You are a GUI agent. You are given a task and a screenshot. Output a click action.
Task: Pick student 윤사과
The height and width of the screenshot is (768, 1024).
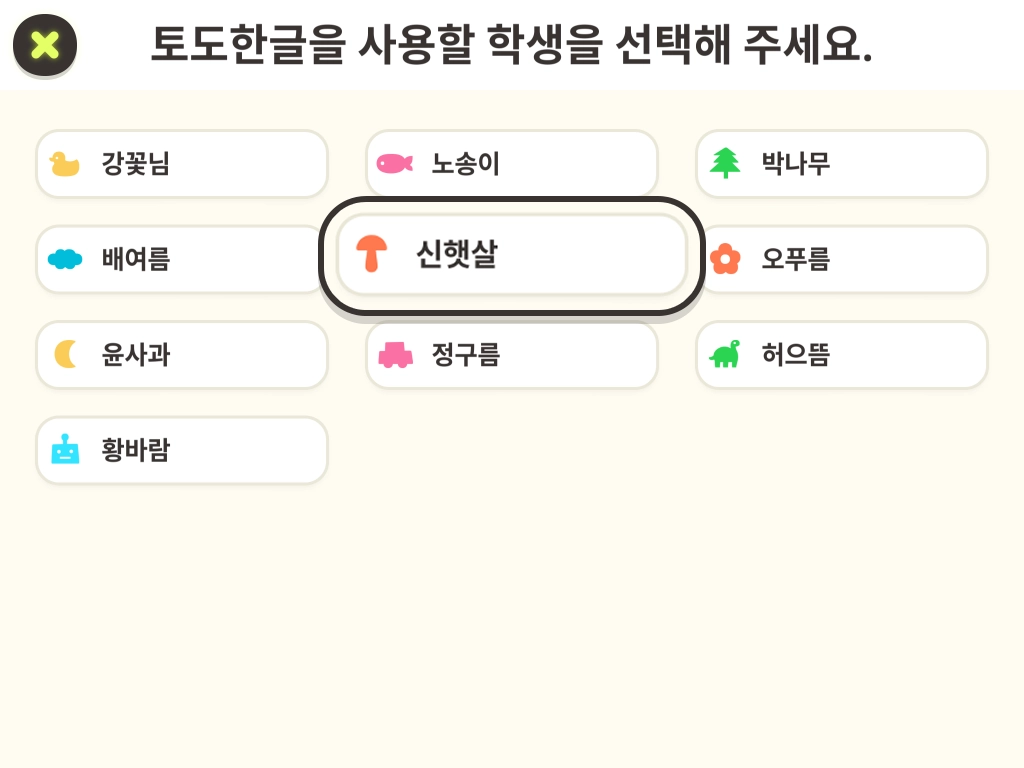coord(182,355)
